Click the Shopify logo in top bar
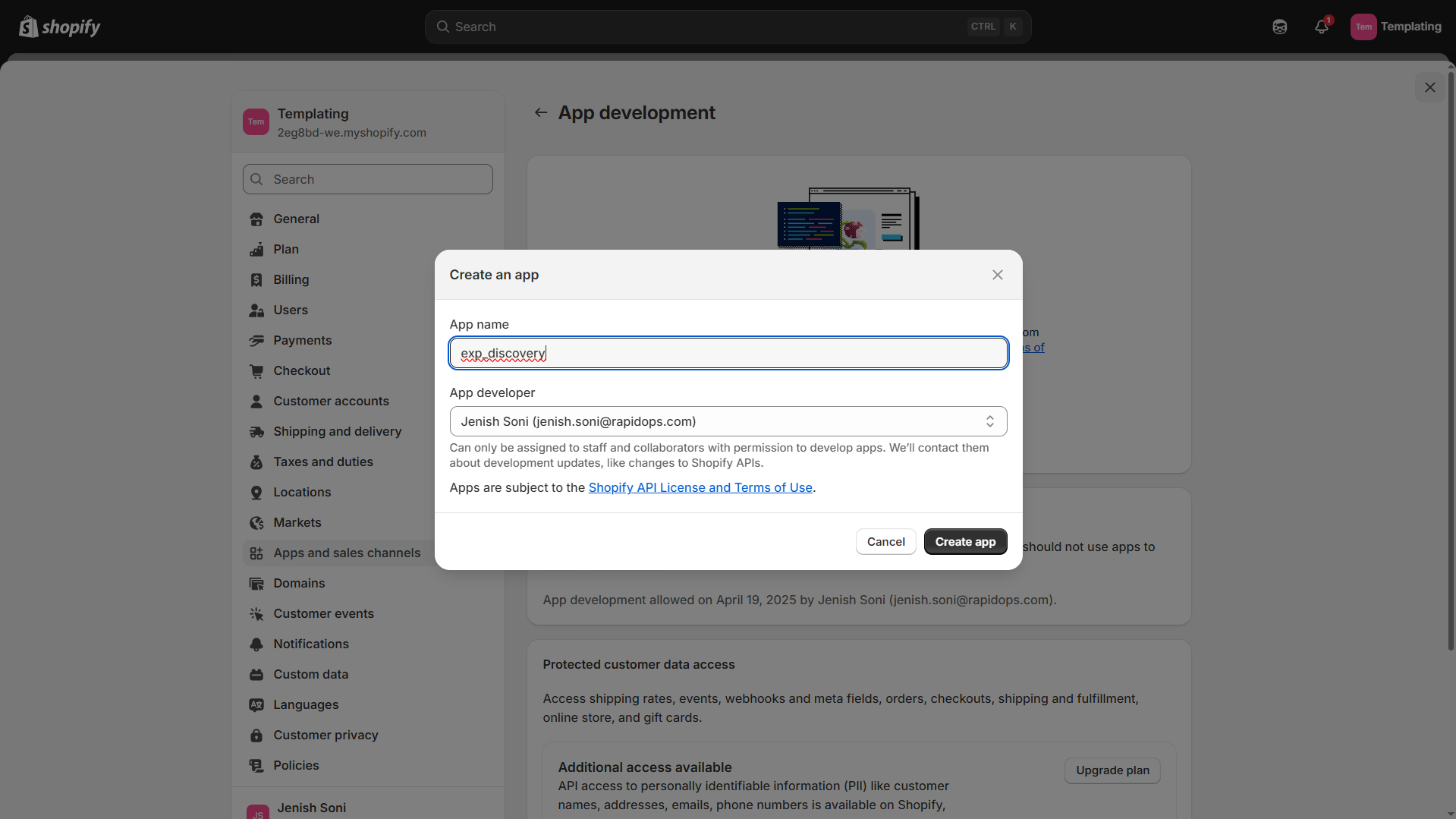 click(60, 27)
